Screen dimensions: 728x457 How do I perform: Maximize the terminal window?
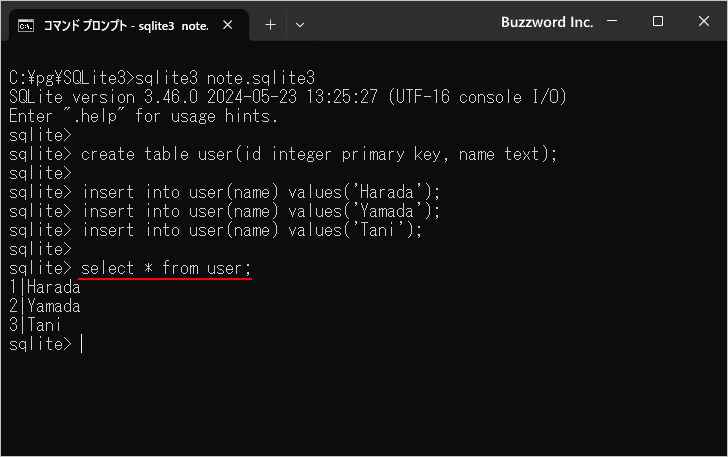pos(658,22)
